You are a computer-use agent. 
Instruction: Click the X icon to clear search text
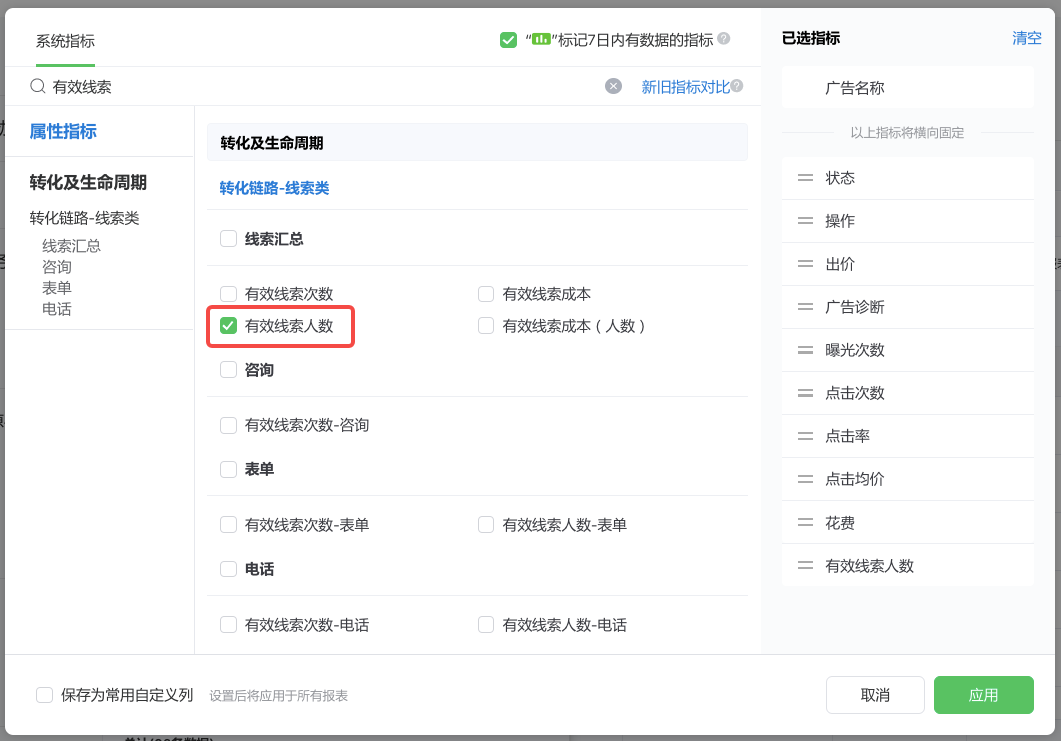click(613, 86)
